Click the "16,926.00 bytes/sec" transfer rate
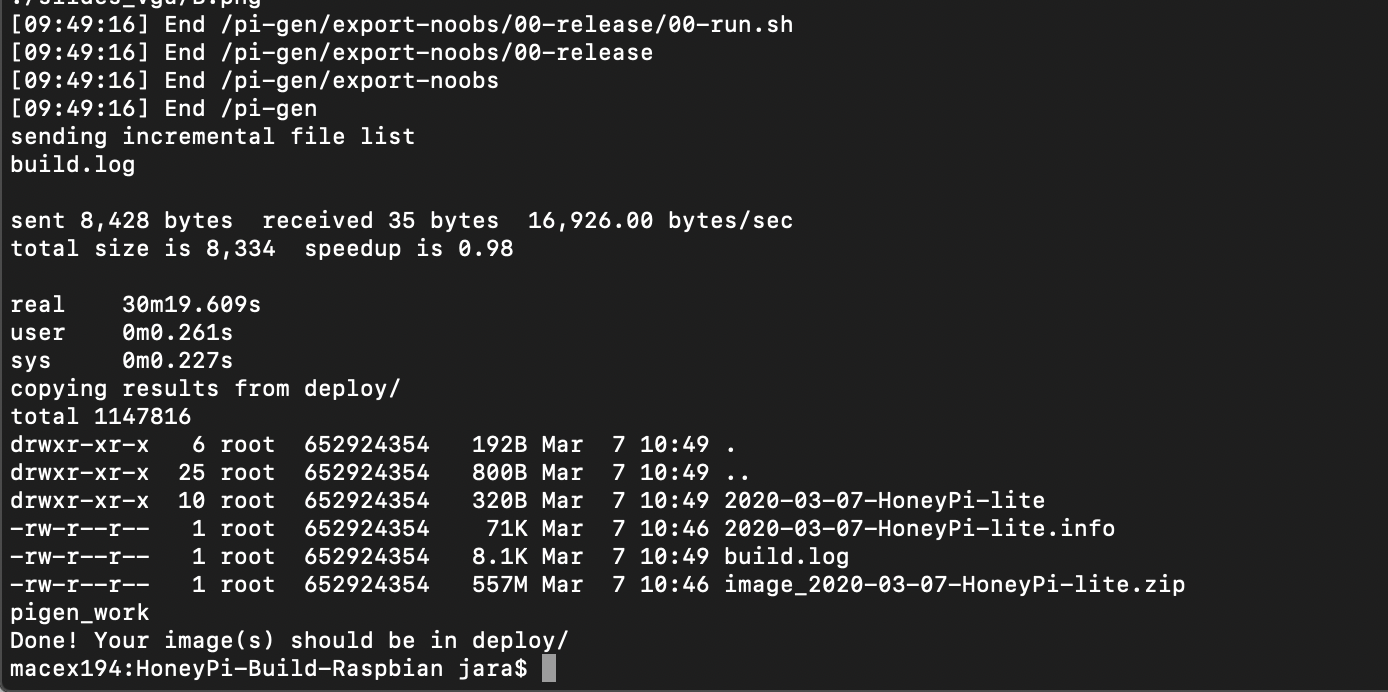 (x=660, y=220)
